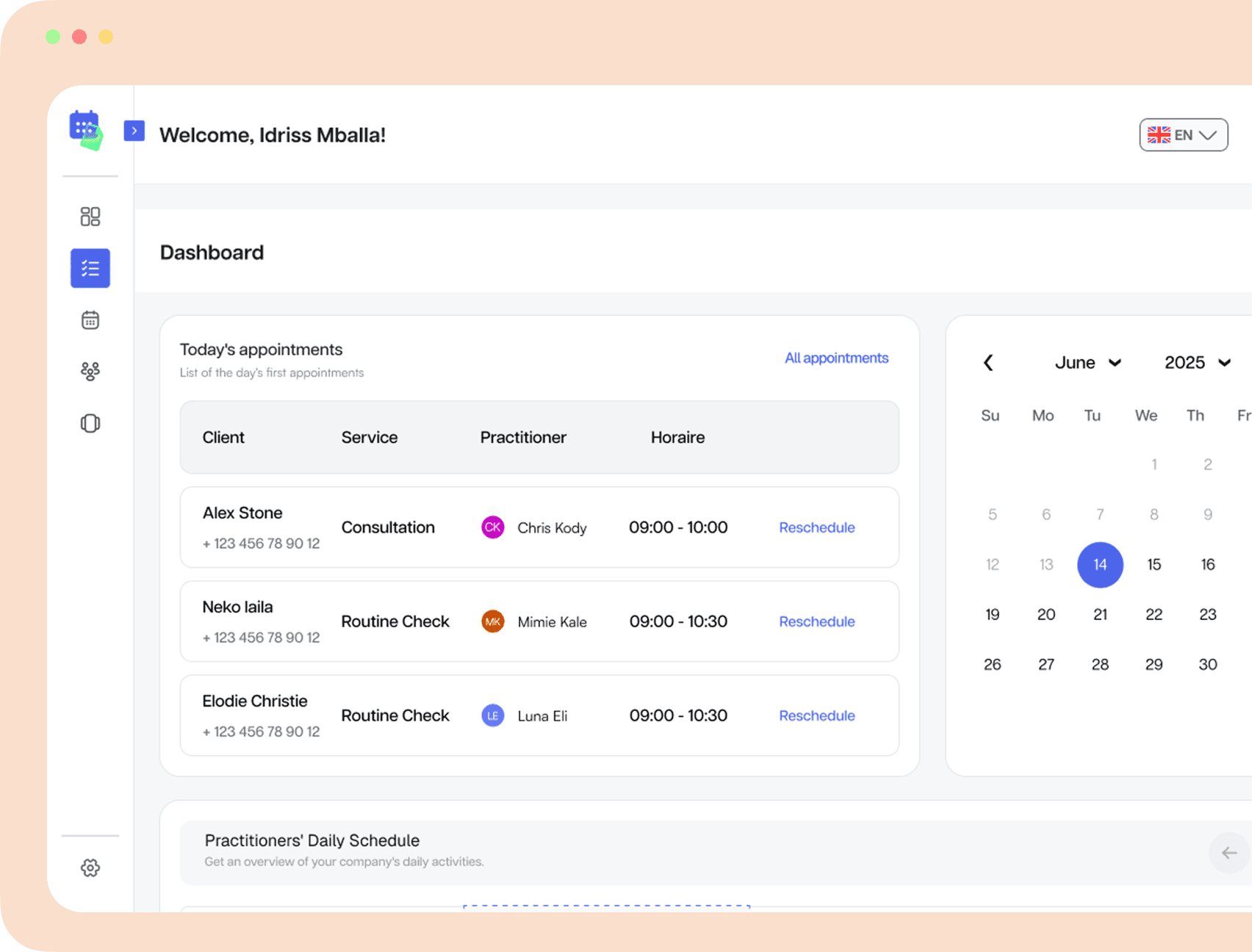Click the All appointments link
Image resolution: width=1252 pixels, height=952 pixels.
tap(836, 358)
